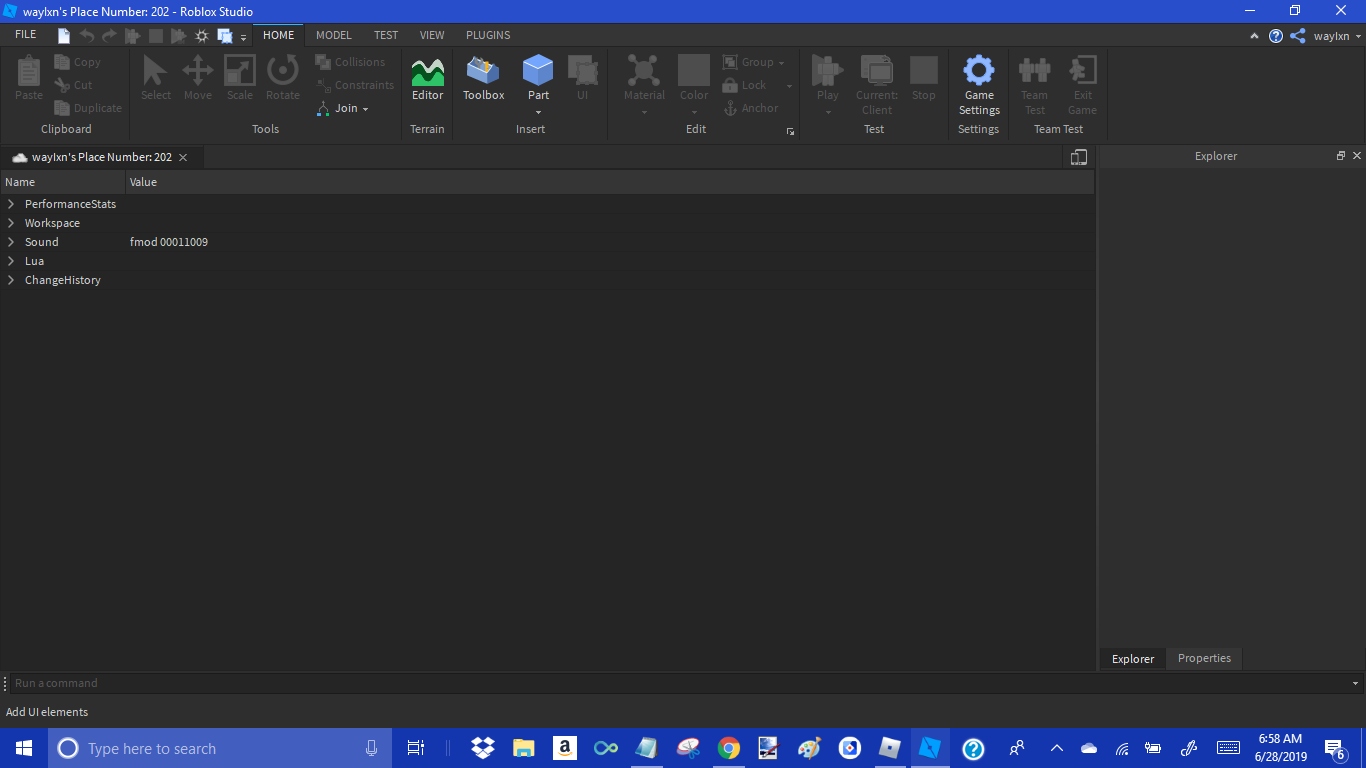Click the Copy button in Clipboard

(x=78, y=62)
